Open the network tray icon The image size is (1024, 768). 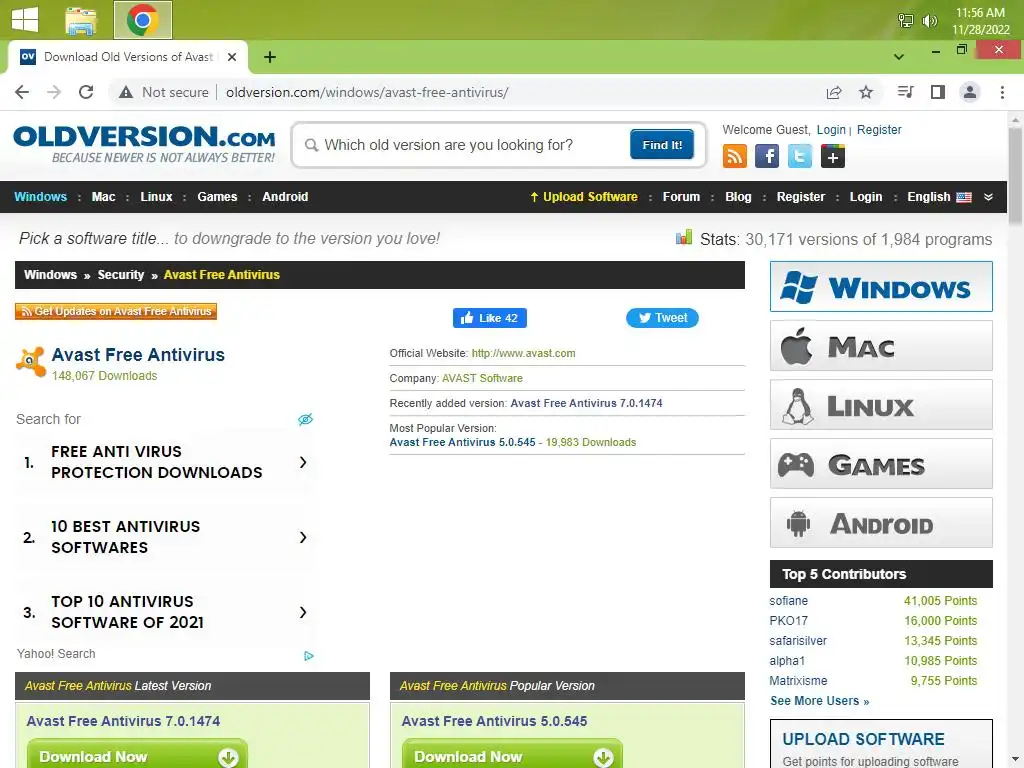(905, 21)
